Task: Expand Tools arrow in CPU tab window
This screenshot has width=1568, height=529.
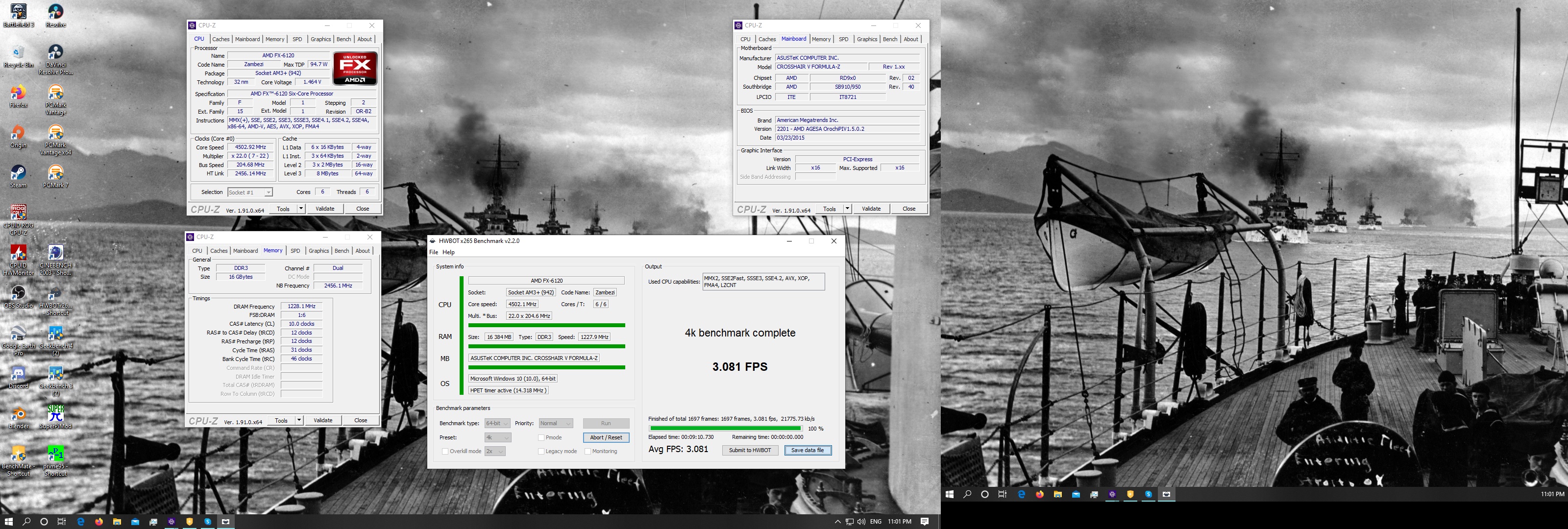Action: tap(301, 209)
